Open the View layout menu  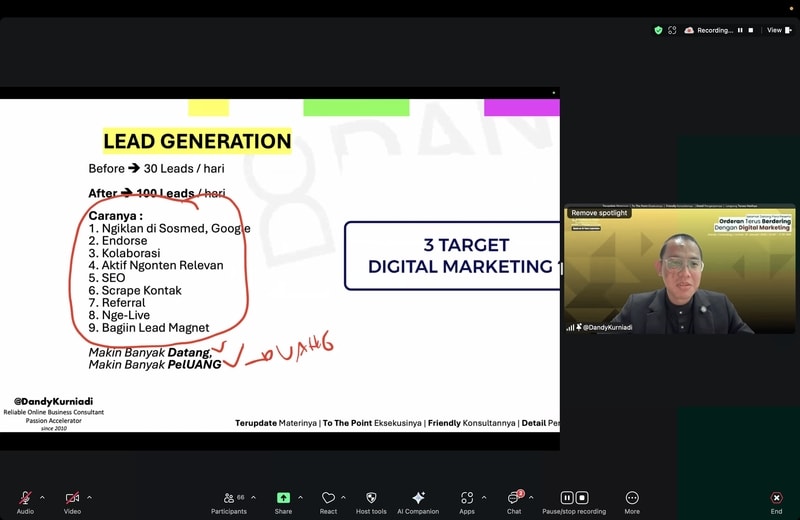[777, 30]
